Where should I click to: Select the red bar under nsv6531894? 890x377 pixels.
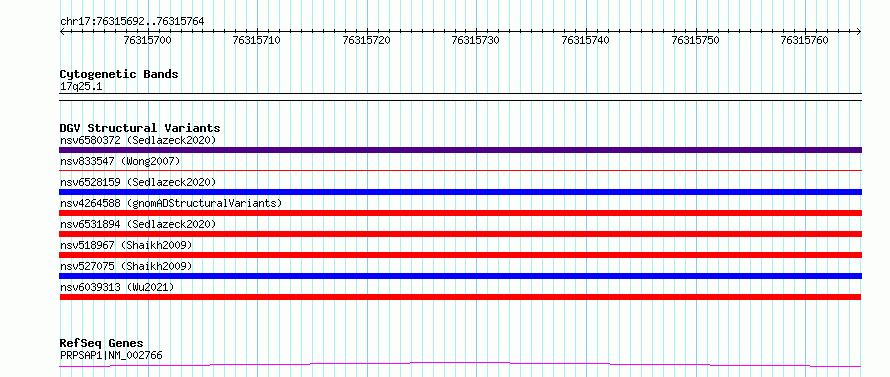point(460,234)
